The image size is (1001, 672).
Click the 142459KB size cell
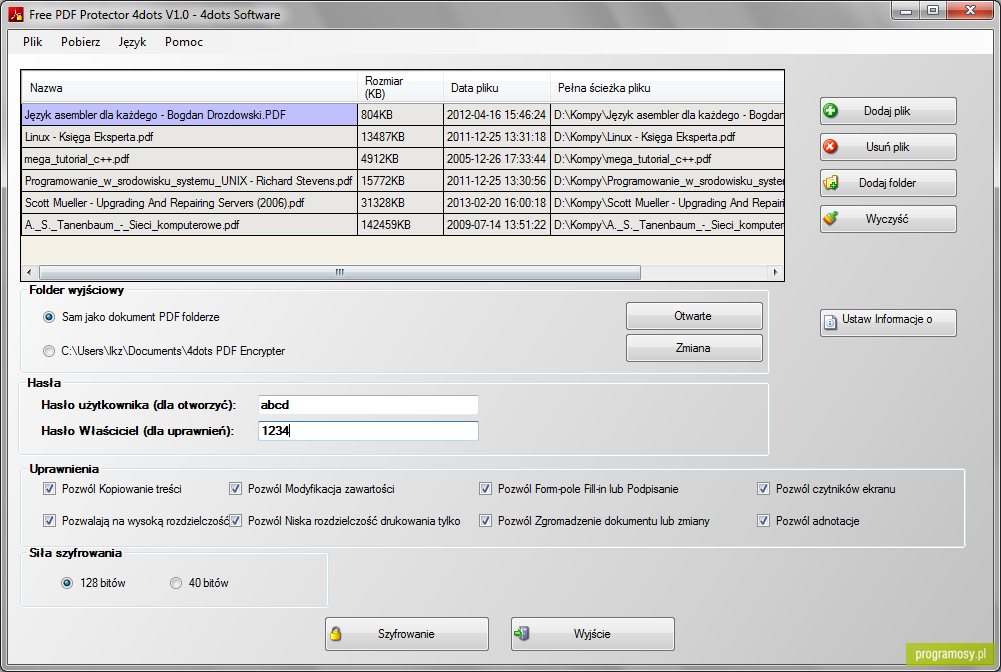[400, 225]
